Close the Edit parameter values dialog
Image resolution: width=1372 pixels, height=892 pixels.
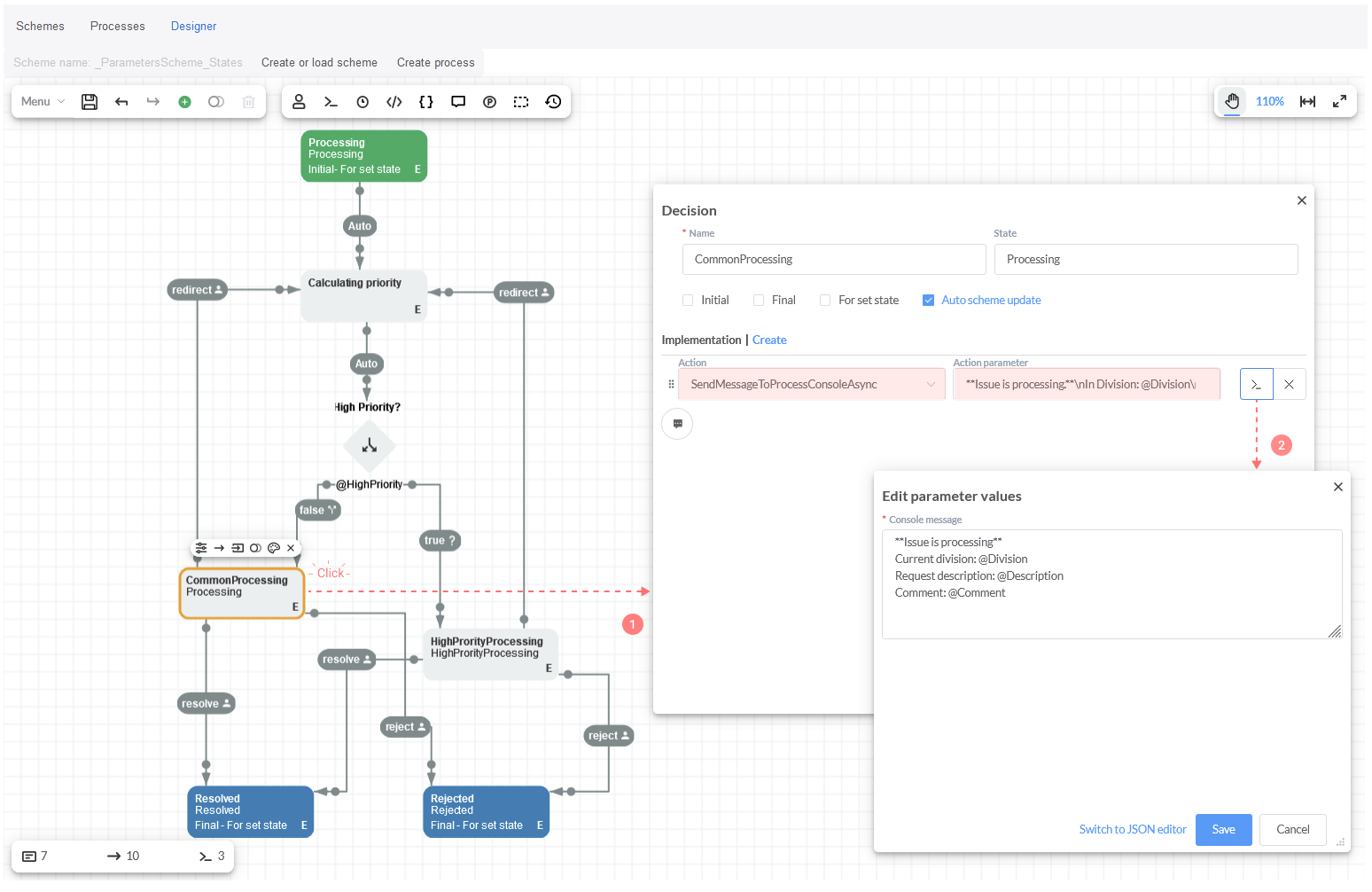point(1338,487)
